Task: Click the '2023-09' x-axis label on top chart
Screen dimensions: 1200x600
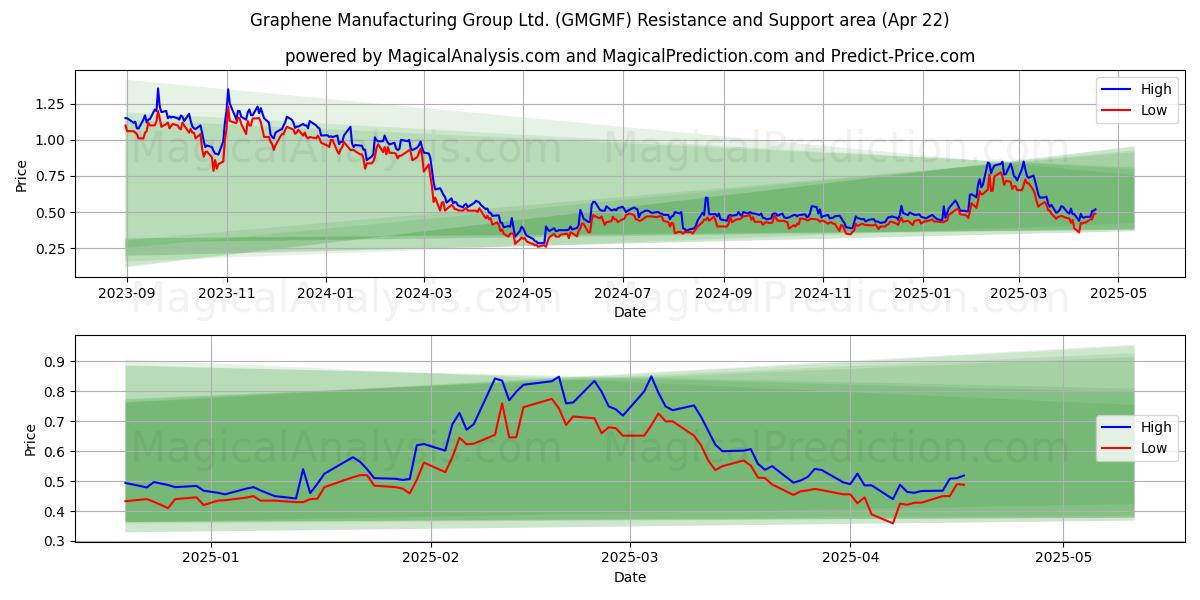Action: click(127, 294)
